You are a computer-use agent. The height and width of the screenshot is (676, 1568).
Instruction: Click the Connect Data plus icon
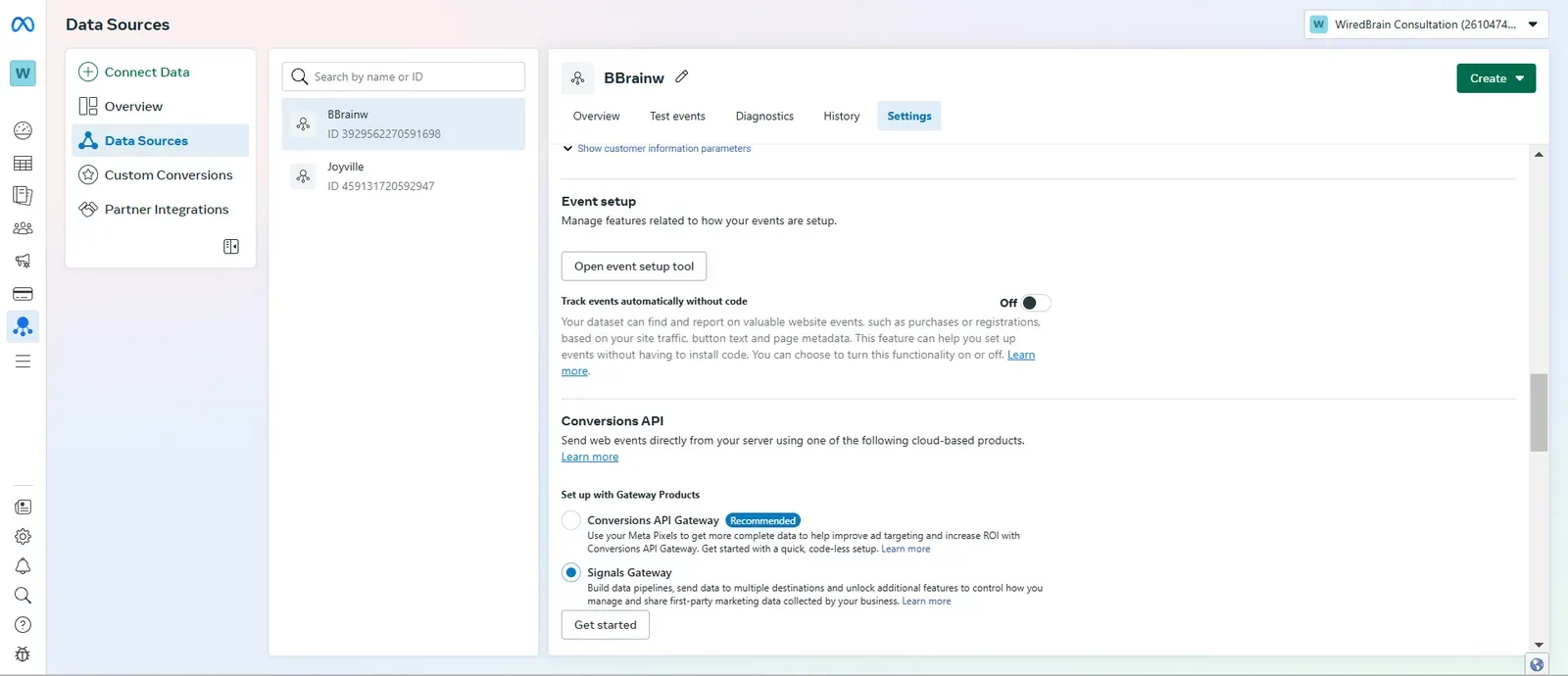pyautogui.click(x=88, y=72)
